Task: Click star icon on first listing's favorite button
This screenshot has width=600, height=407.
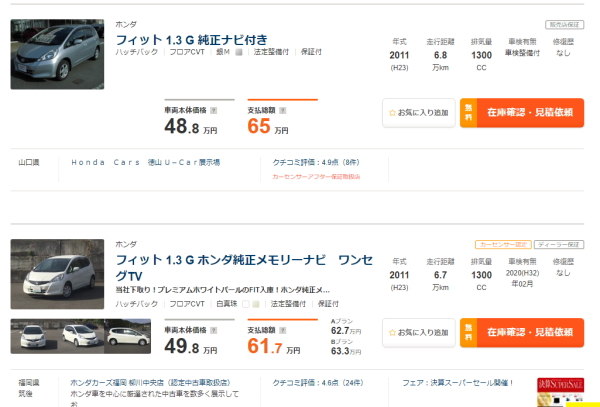Action: pos(392,113)
